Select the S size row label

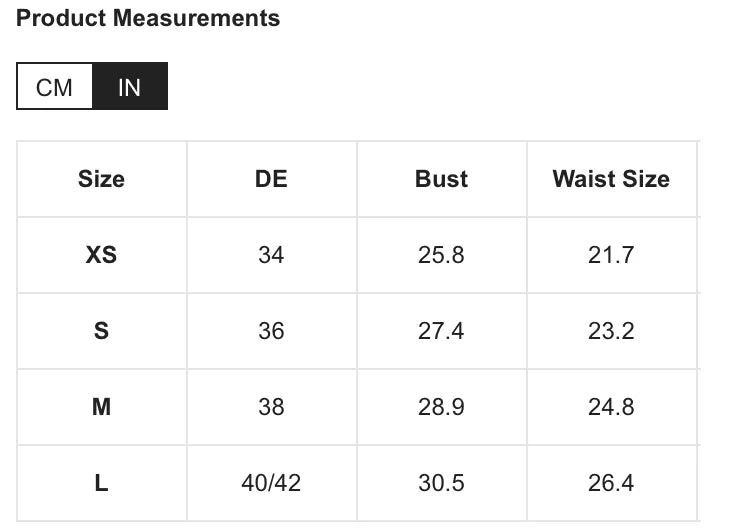click(x=101, y=331)
